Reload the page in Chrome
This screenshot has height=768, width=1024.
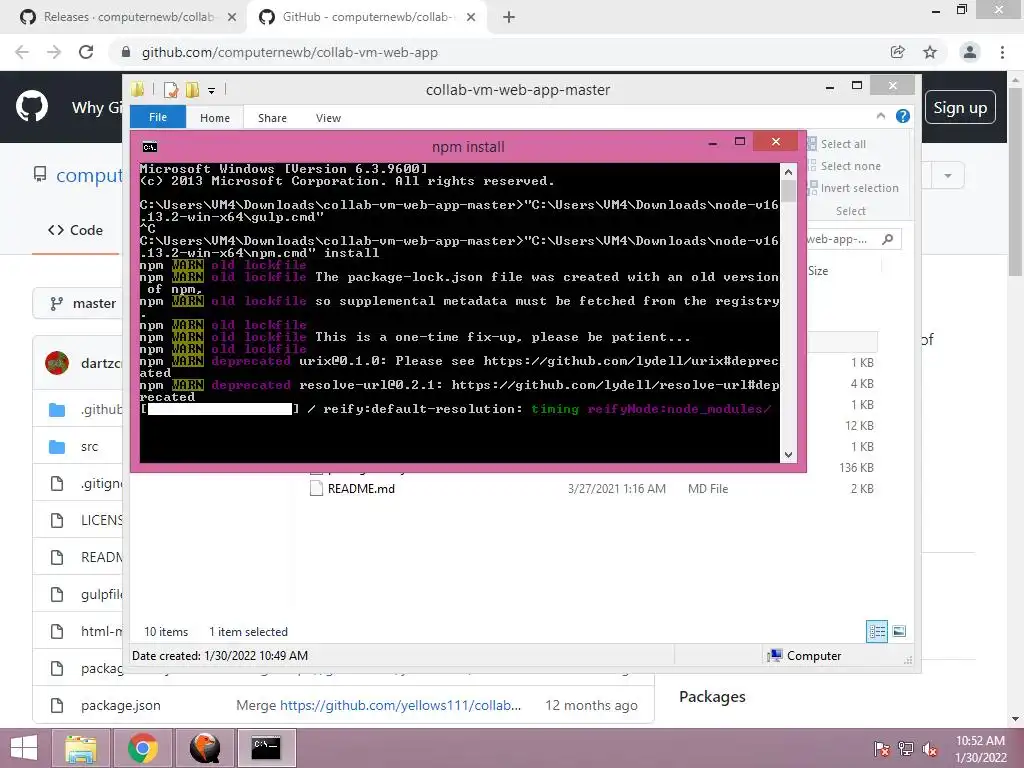pos(86,52)
